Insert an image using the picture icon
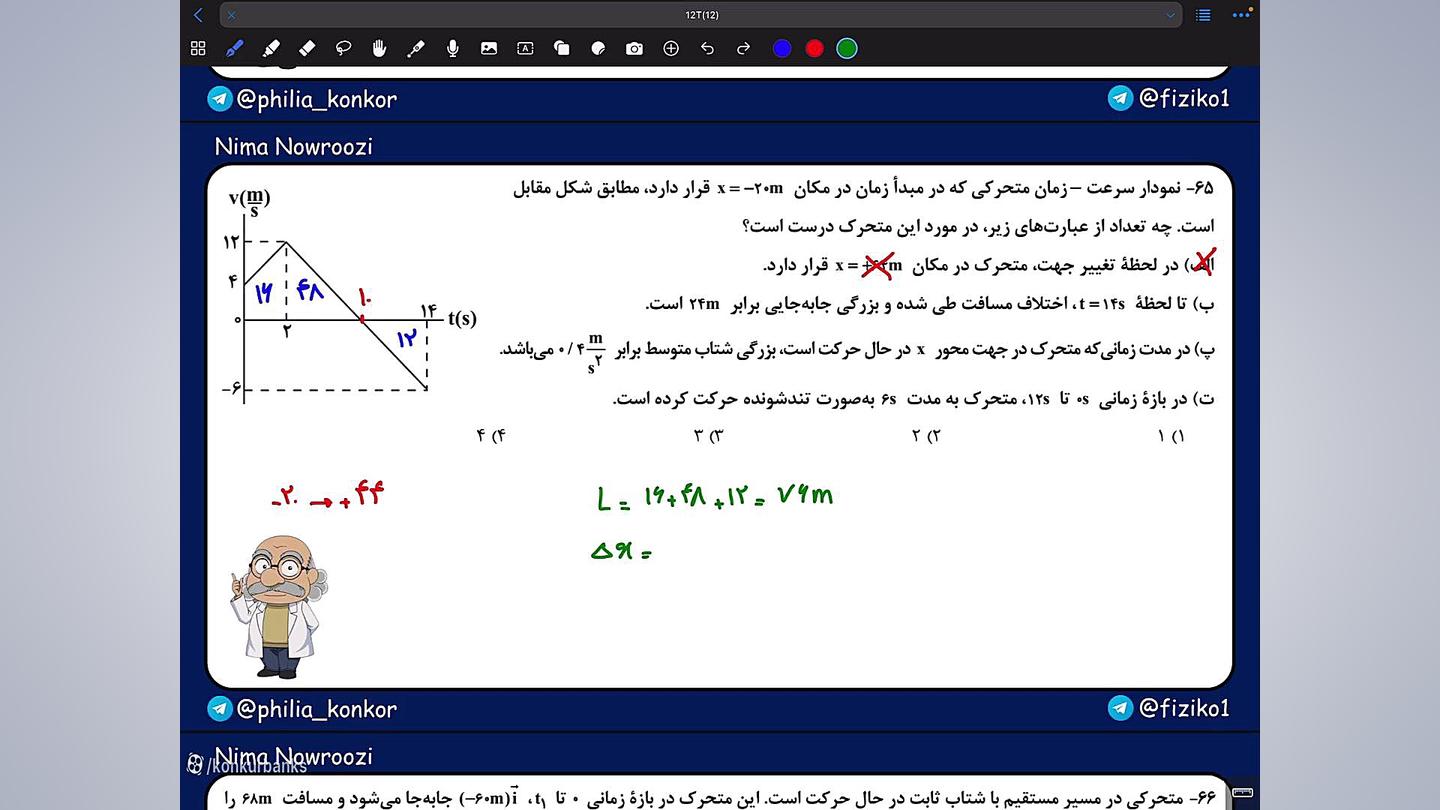This screenshot has height=810, width=1440. 489,48
